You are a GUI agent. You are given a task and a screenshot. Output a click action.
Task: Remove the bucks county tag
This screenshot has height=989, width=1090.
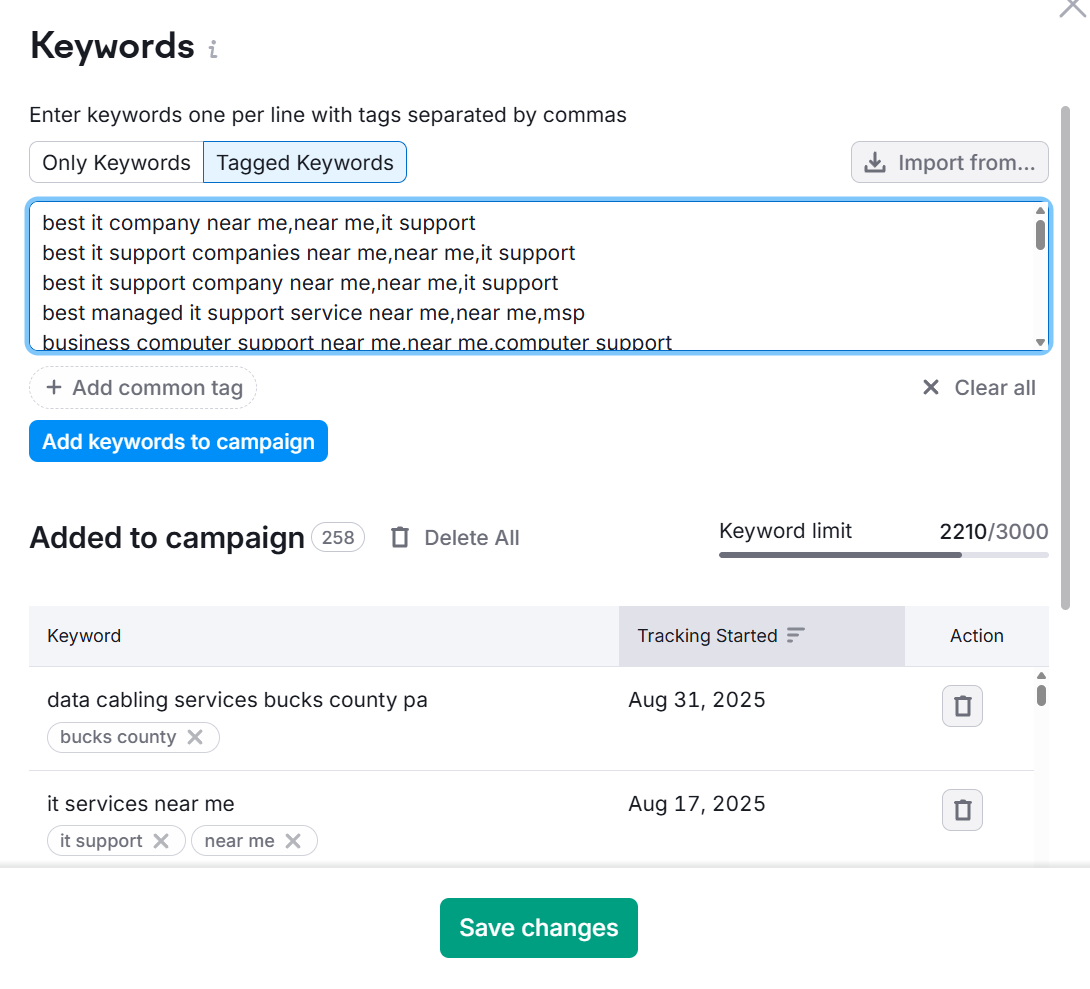tap(195, 737)
